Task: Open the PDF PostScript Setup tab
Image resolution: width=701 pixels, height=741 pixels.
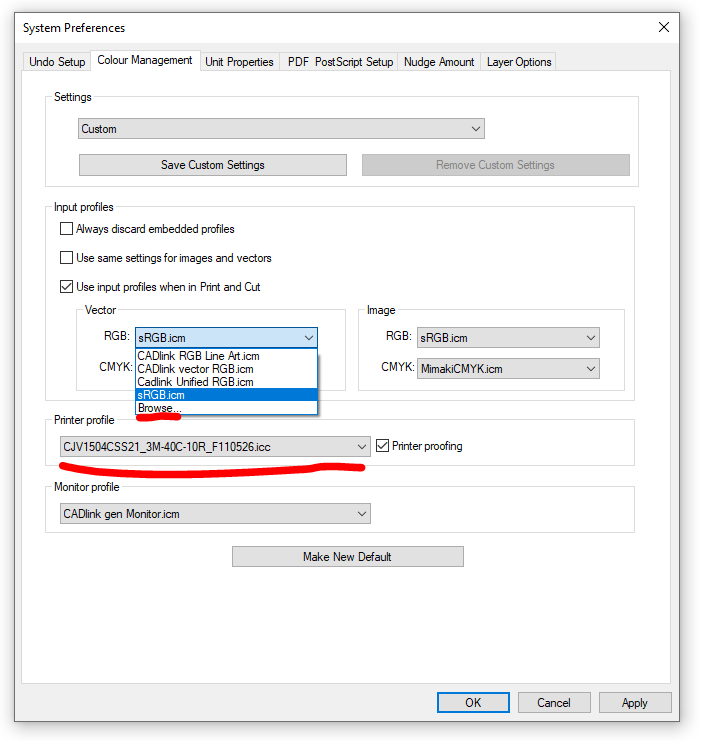Action: (340, 62)
